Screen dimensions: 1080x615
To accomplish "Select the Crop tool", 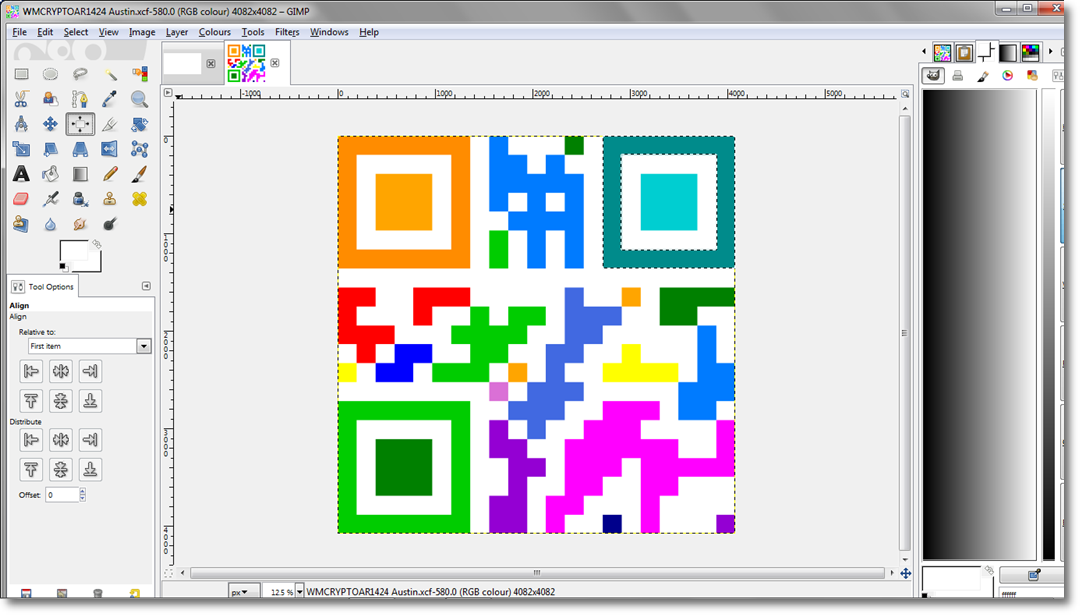I will point(110,124).
